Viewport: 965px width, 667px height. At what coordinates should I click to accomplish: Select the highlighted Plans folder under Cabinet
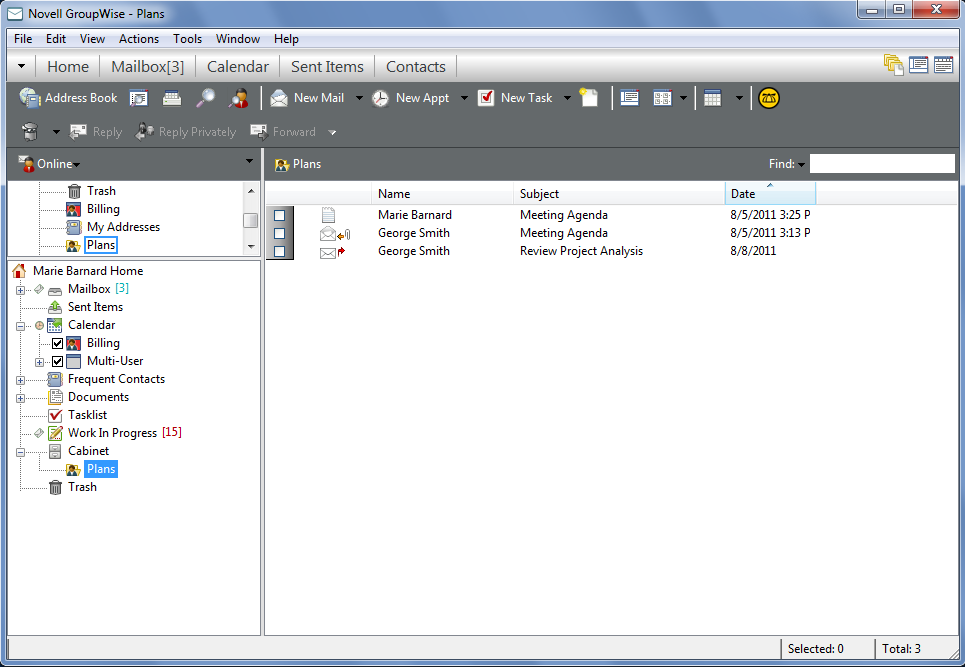101,469
